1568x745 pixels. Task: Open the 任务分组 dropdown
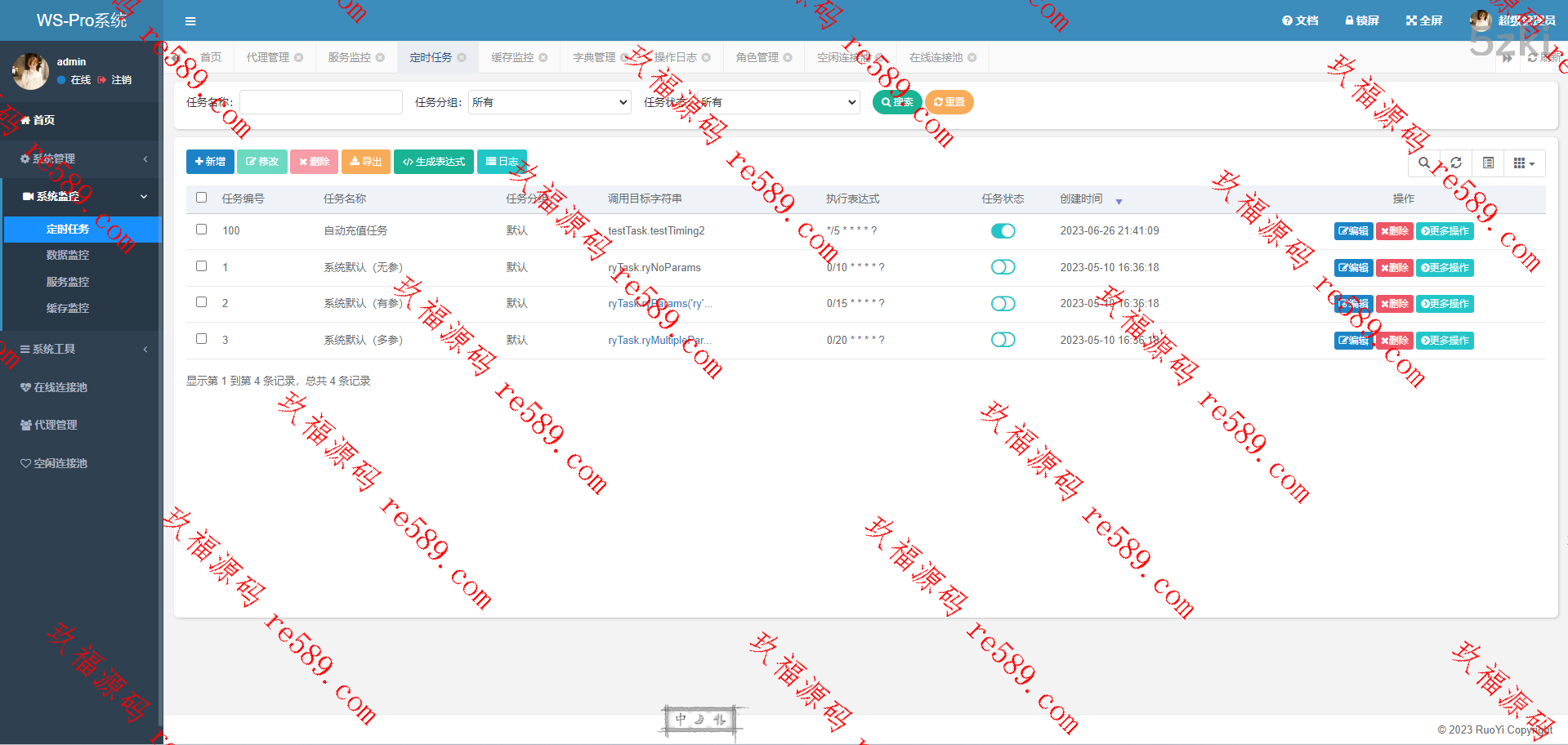pos(549,102)
